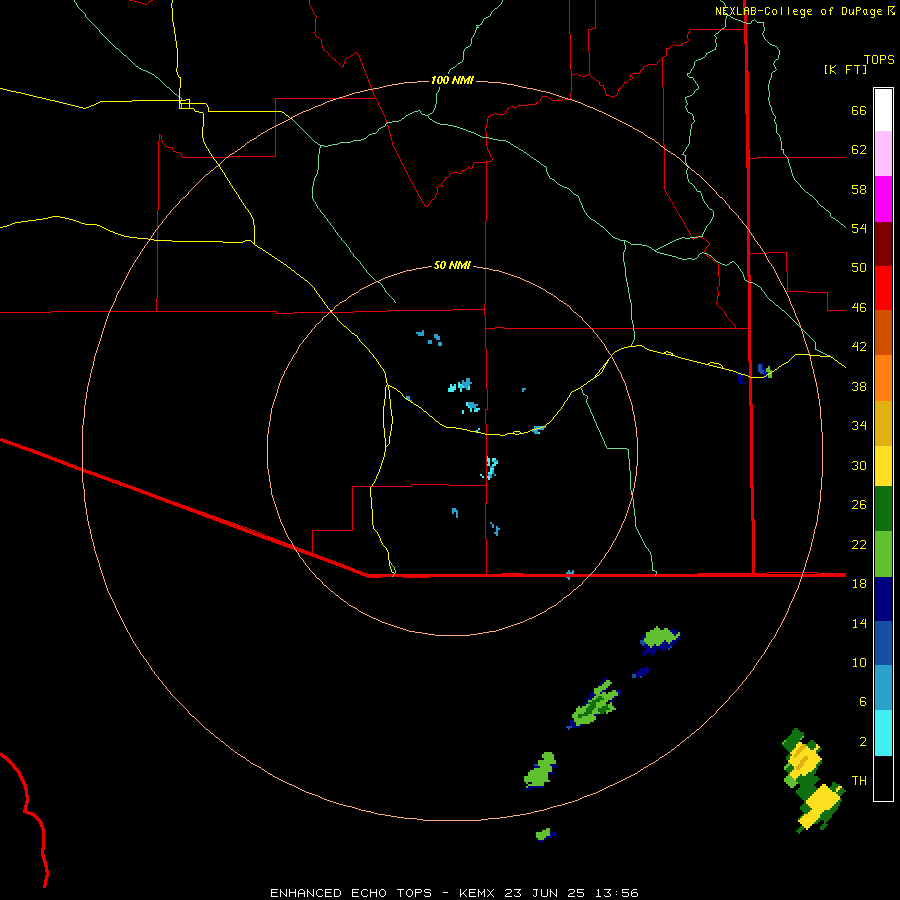Click the dark orange legend swatch
This screenshot has height=900, width=900.
[x=883, y=332]
